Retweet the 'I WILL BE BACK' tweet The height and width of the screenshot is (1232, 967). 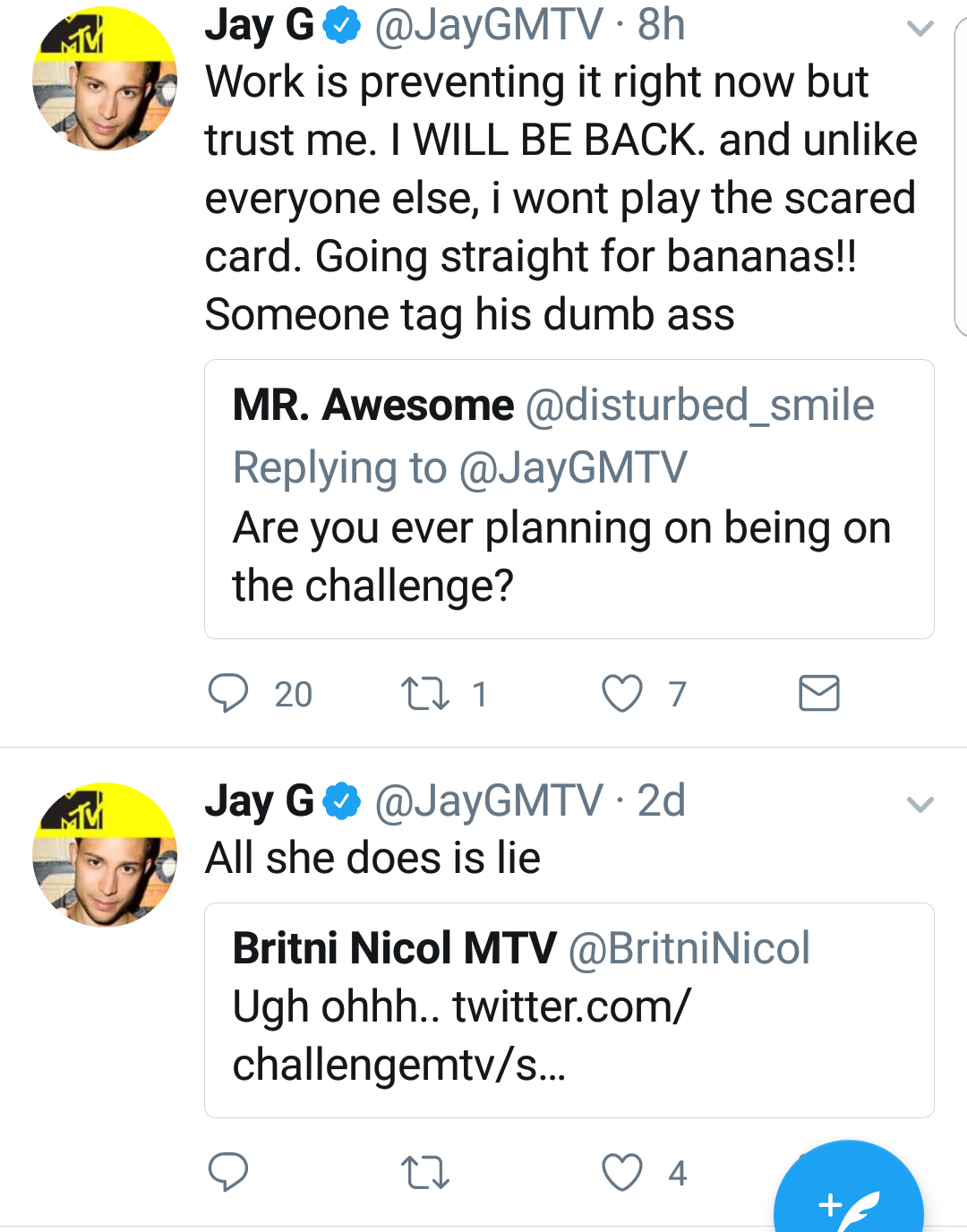click(424, 694)
